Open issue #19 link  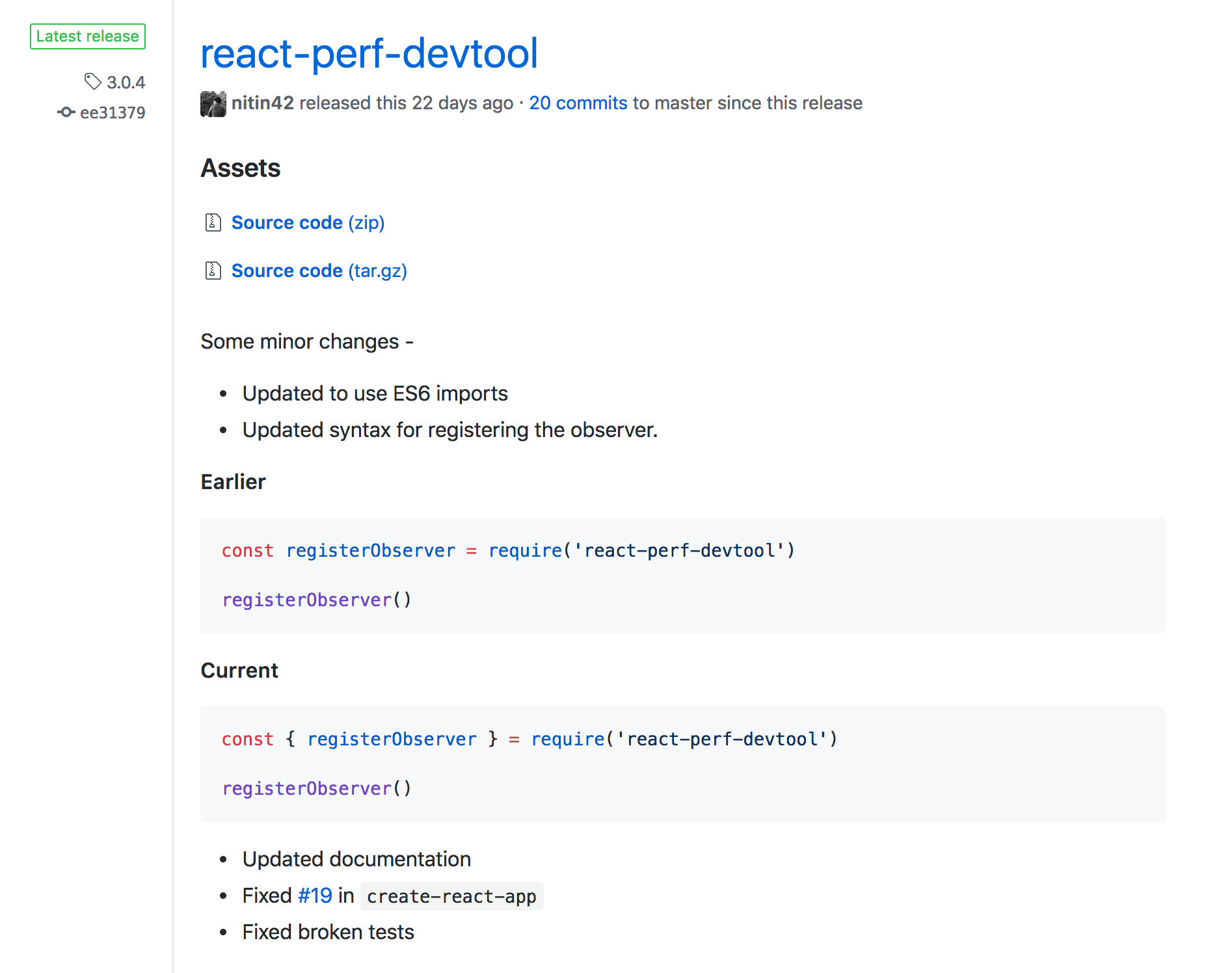coord(315,896)
